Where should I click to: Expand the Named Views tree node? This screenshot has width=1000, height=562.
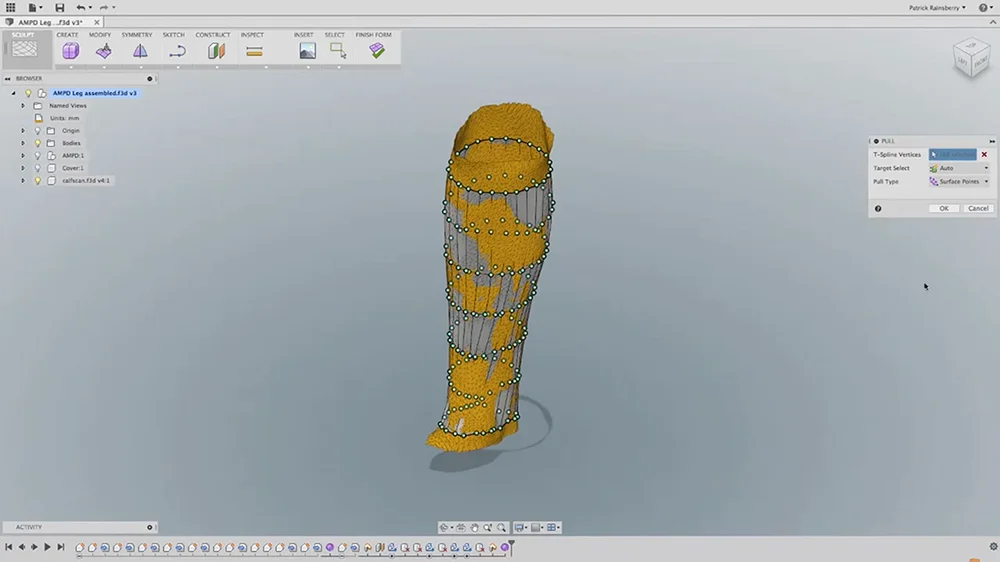pyautogui.click(x=23, y=105)
